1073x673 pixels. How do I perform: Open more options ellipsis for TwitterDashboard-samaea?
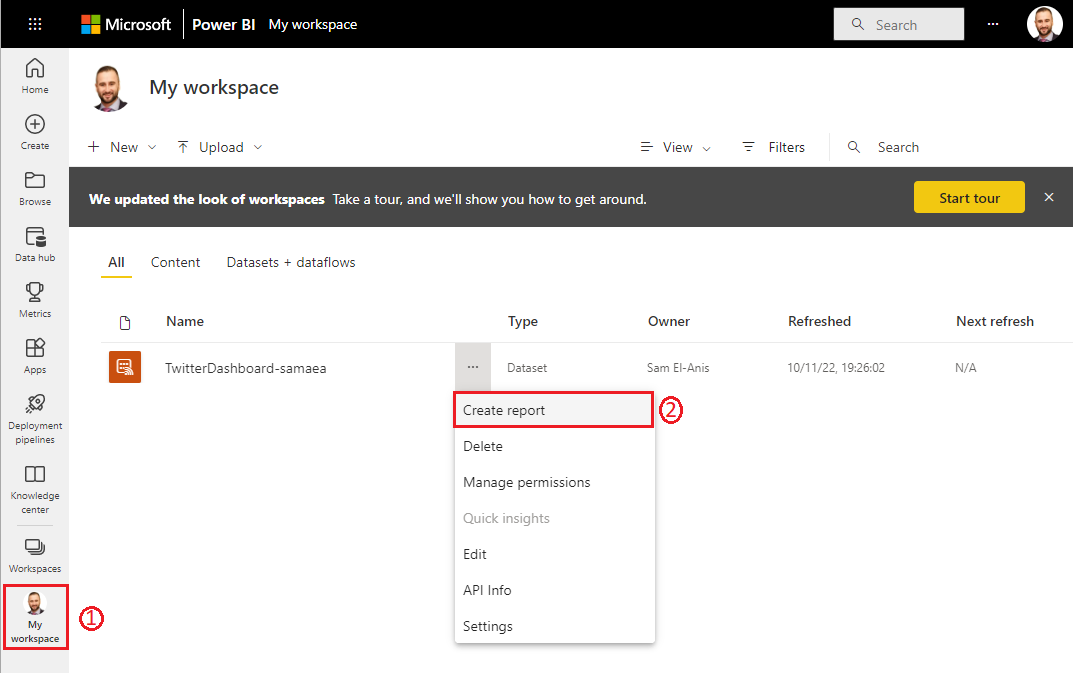[473, 367]
